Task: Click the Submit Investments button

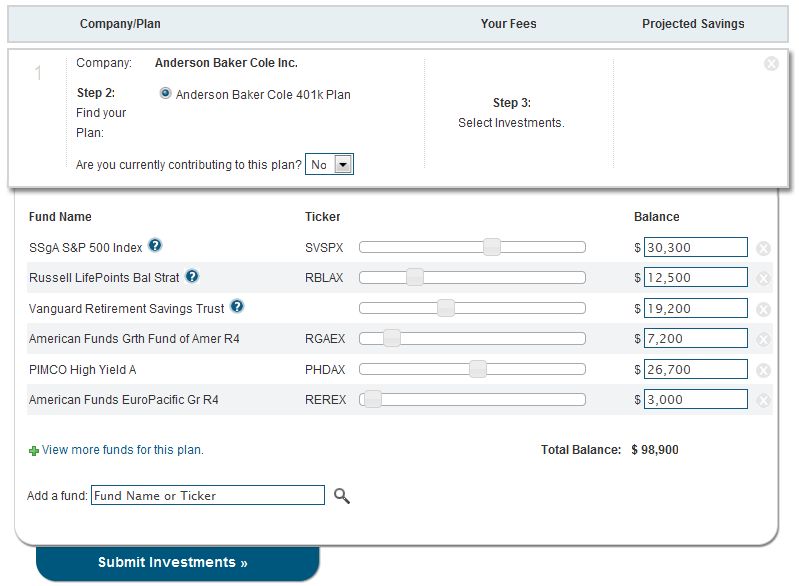Action: 178,563
